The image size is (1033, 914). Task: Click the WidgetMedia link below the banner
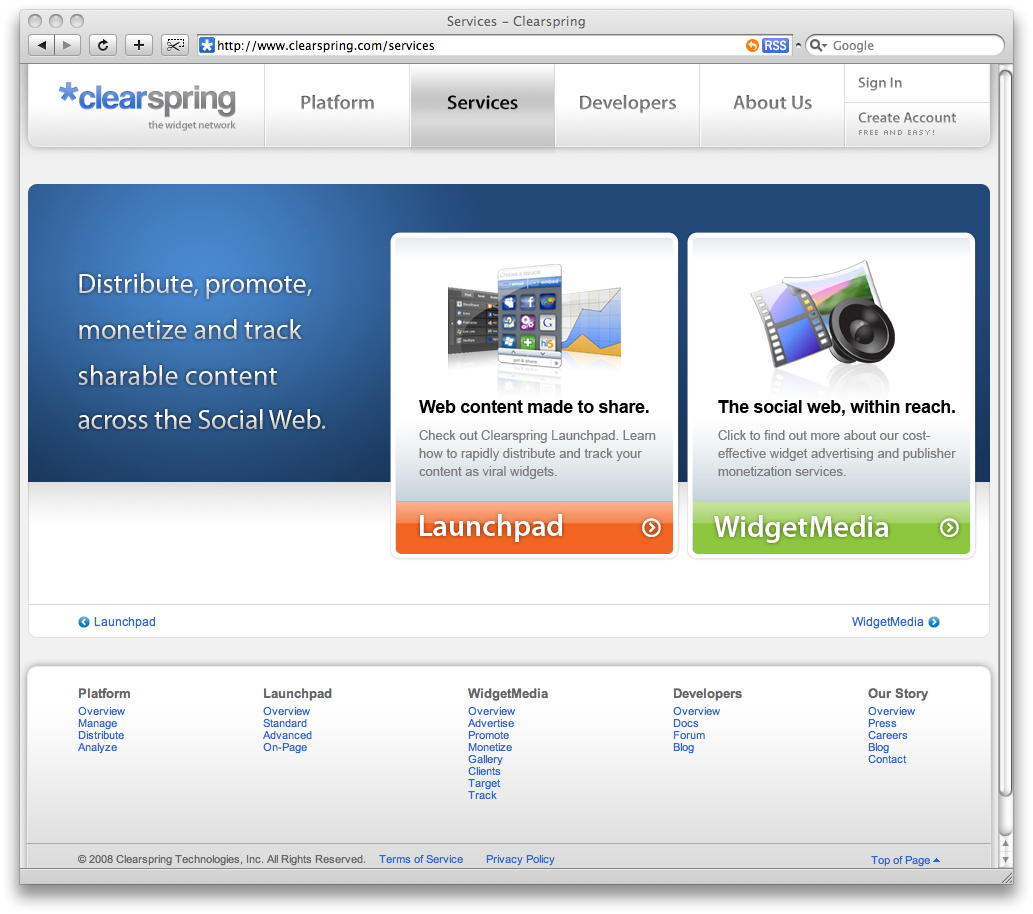point(887,622)
